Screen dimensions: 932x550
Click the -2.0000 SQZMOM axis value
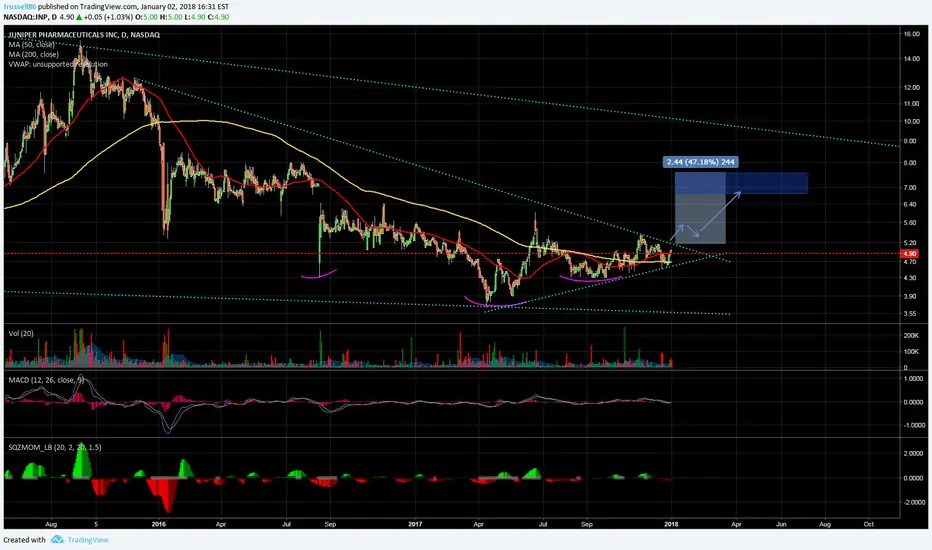click(x=912, y=502)
